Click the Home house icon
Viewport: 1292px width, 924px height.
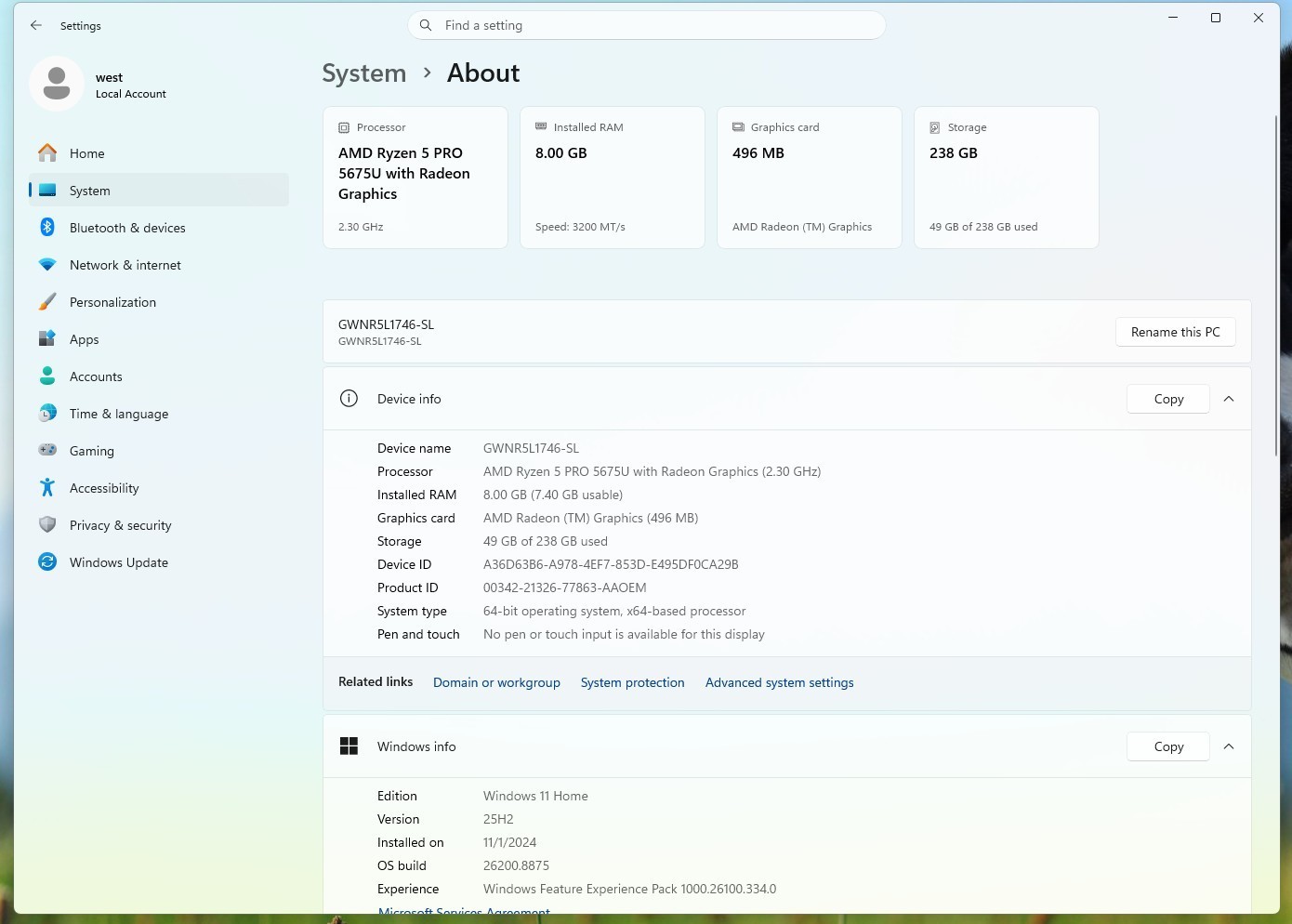click(47, 153)
